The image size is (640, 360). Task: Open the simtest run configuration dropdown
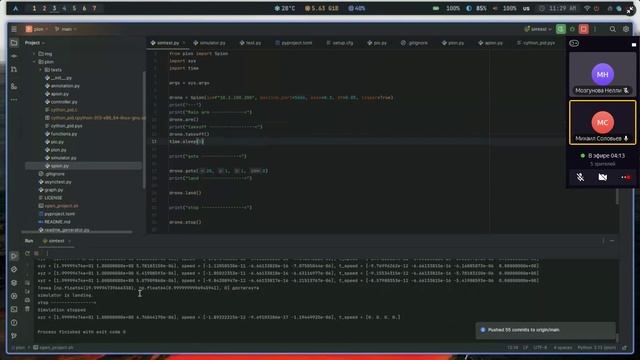click(538, 29)
